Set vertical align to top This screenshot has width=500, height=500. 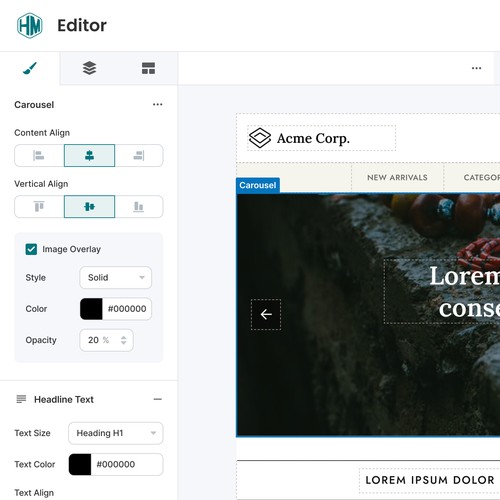click(39, 207)
